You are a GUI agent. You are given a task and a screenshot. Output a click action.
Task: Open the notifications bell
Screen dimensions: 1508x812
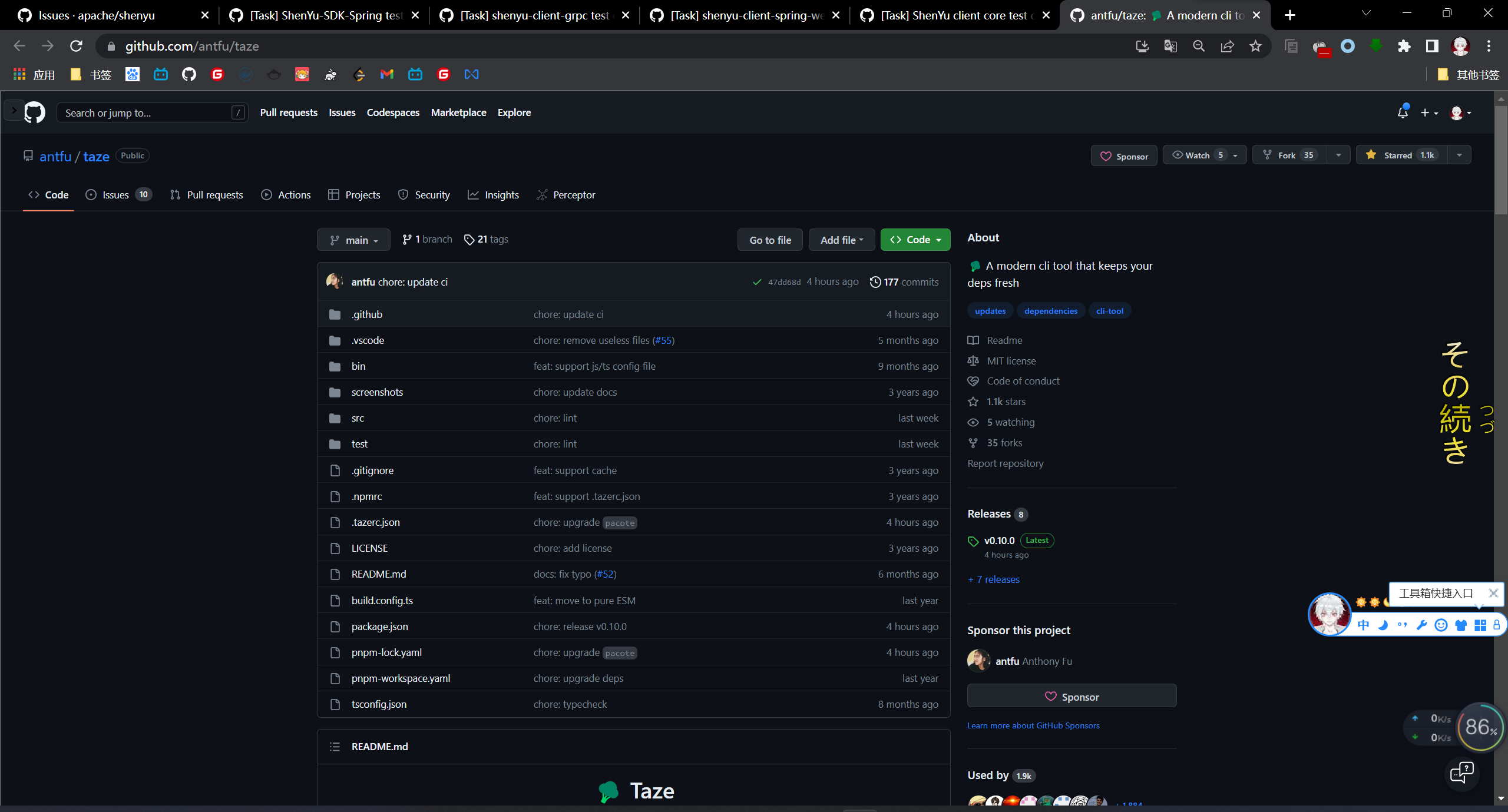(1403, 112)
